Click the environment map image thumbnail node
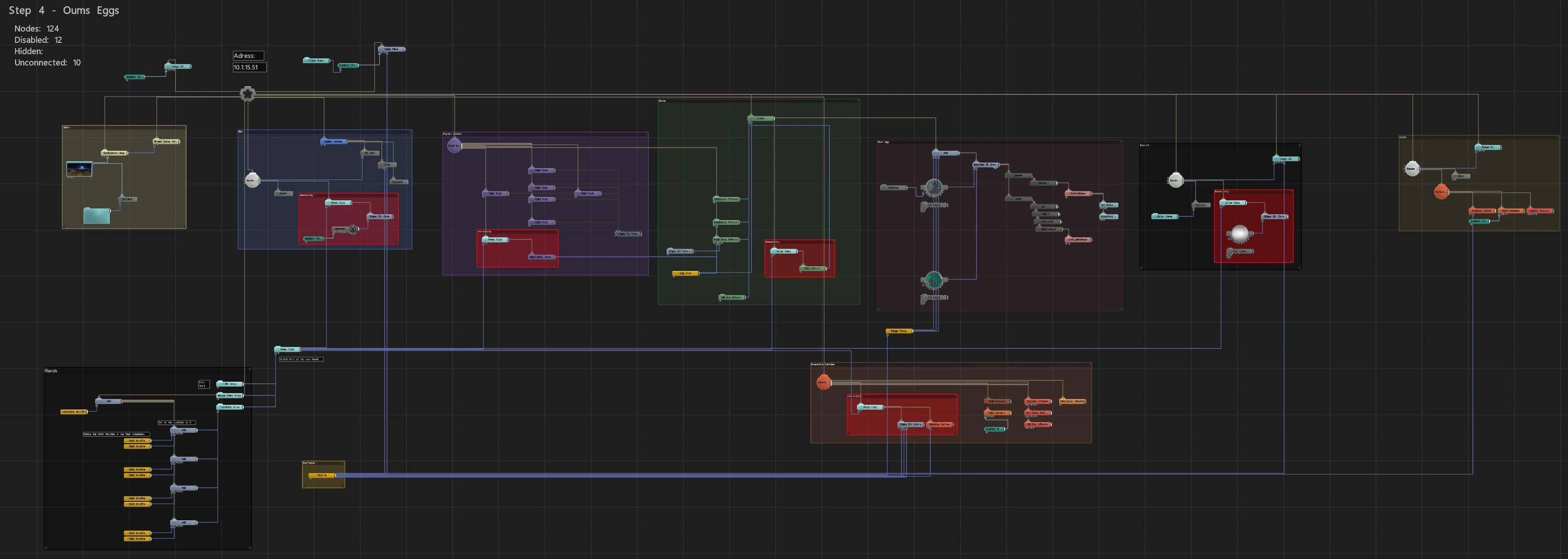 pos(79,169)
